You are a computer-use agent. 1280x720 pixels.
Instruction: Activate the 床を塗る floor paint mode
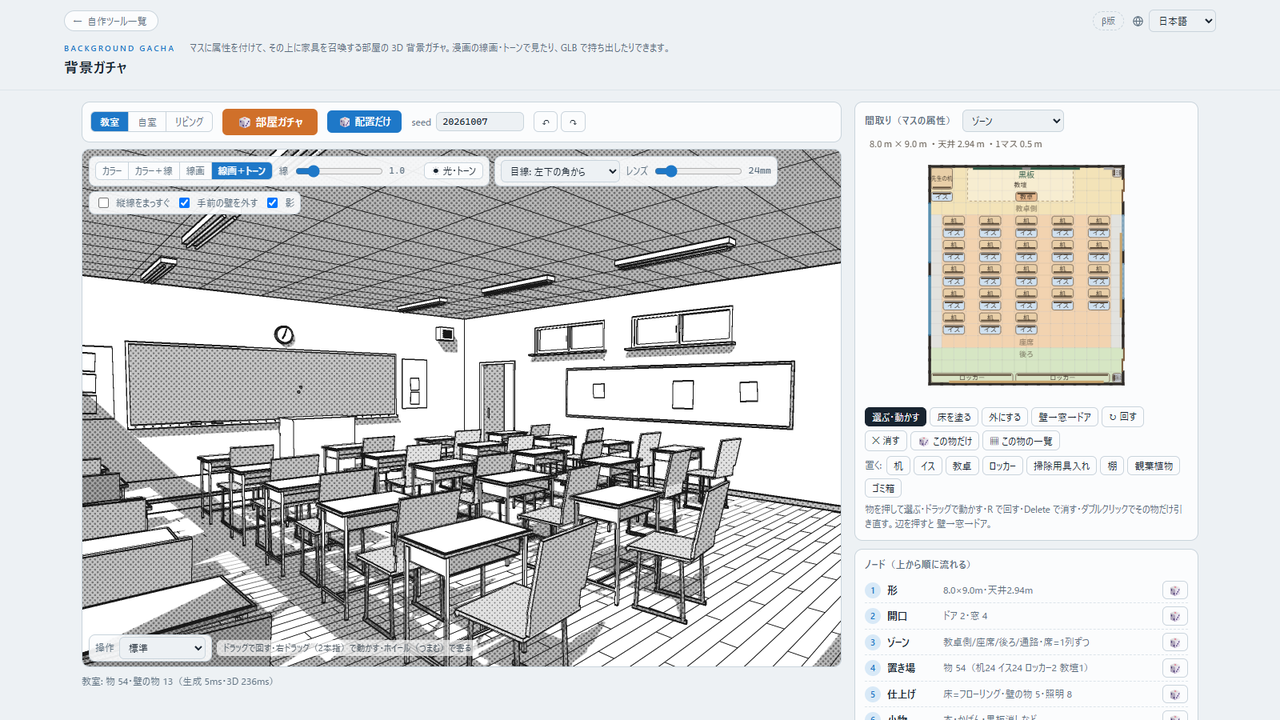pos(953,417)
